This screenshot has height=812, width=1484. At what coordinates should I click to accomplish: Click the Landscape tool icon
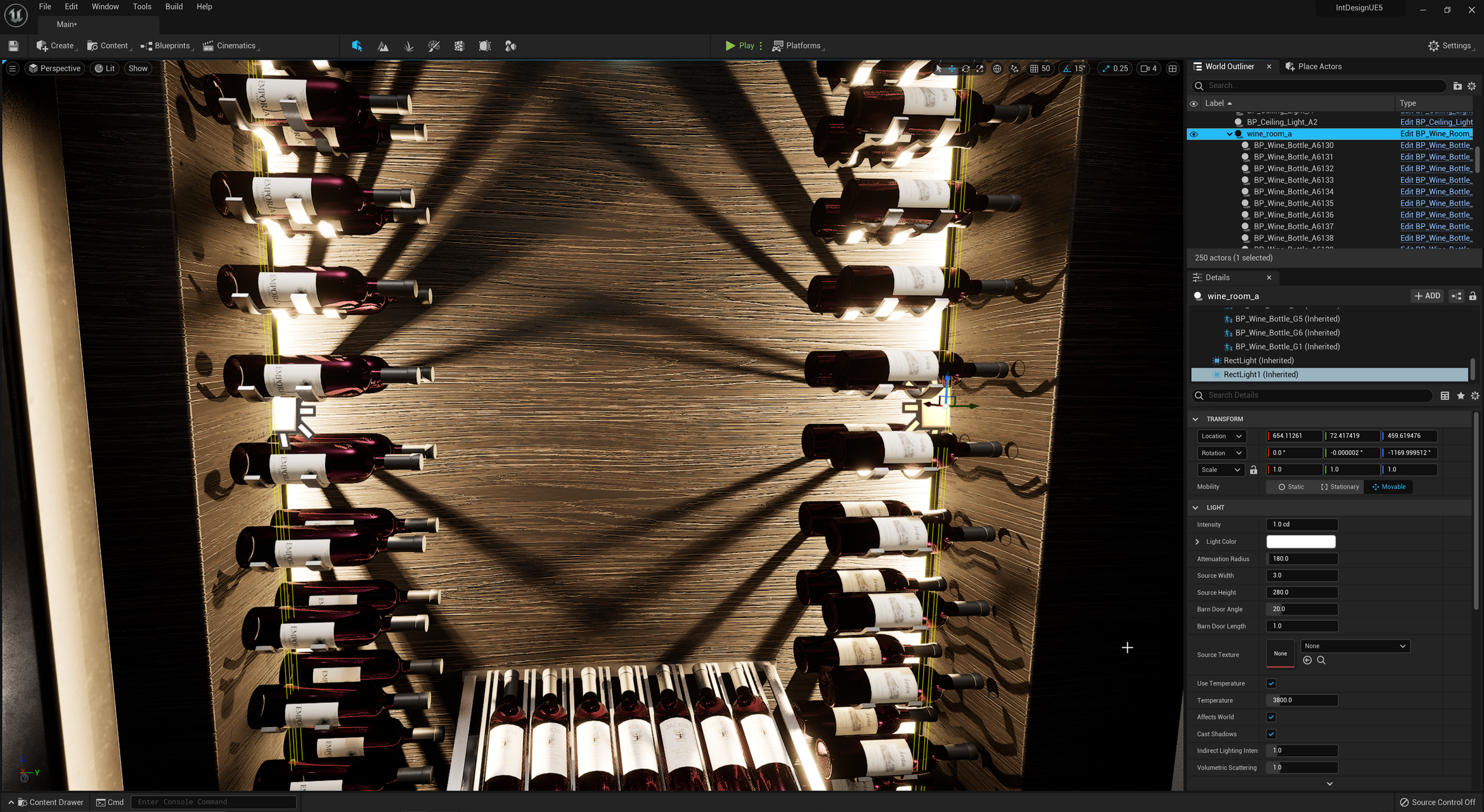coord(383,45)
